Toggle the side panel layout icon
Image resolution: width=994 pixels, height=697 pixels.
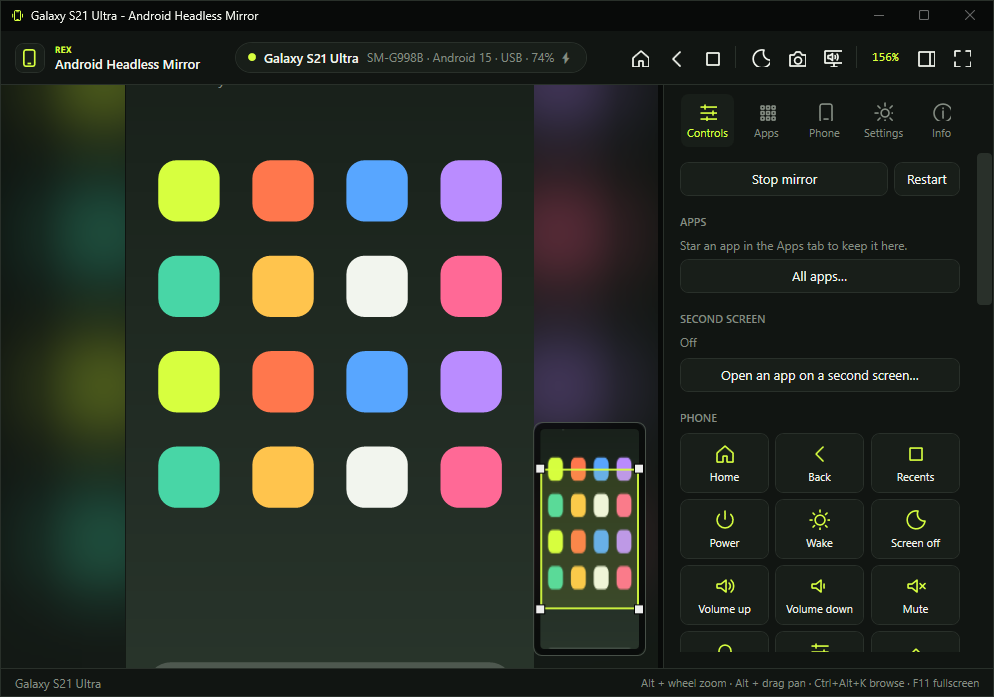coord(926,58)
